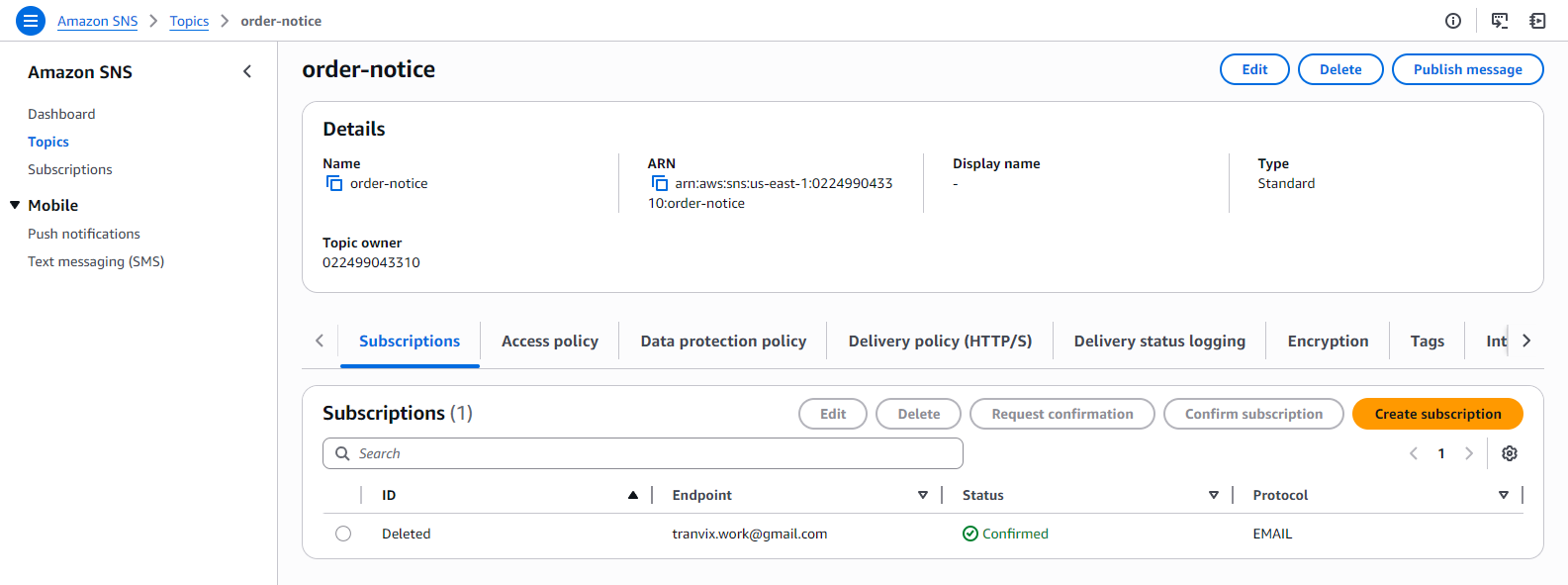Click the Delete topic button
The height and width of the screenshot is (585, 1568).
coord(1340,69)
